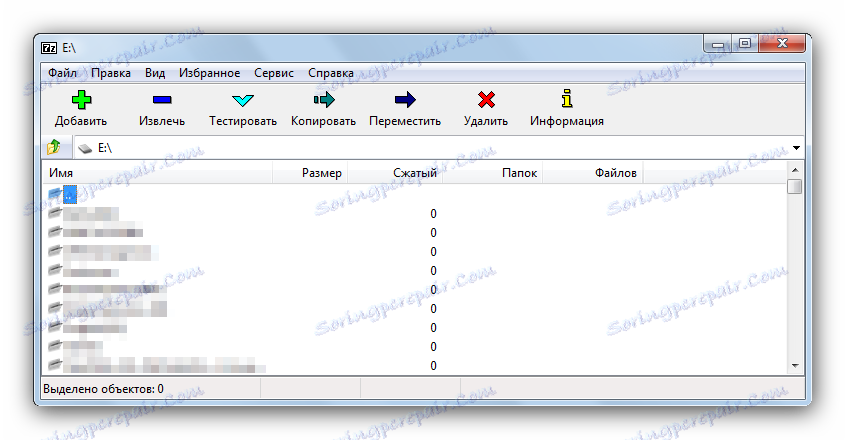Click 'Выделено объектов: 0' status text
846x440 pixels.
tap(104, 389)
